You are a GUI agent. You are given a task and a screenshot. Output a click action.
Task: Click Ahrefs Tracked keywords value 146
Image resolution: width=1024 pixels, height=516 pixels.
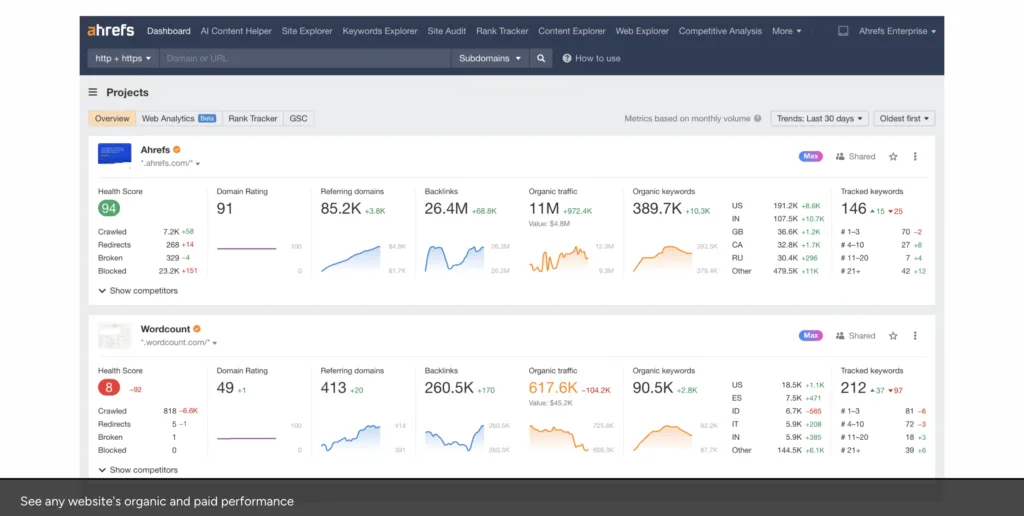854,208
